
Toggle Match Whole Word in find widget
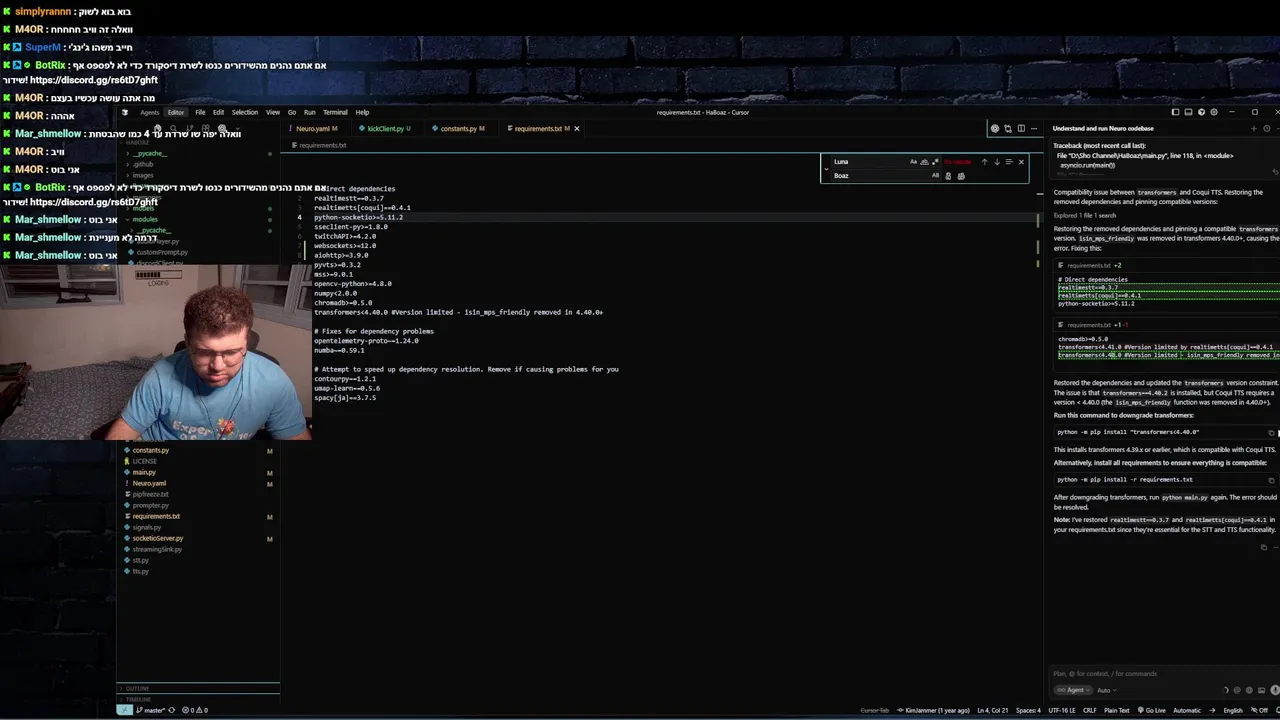click(x=924, y=162)
